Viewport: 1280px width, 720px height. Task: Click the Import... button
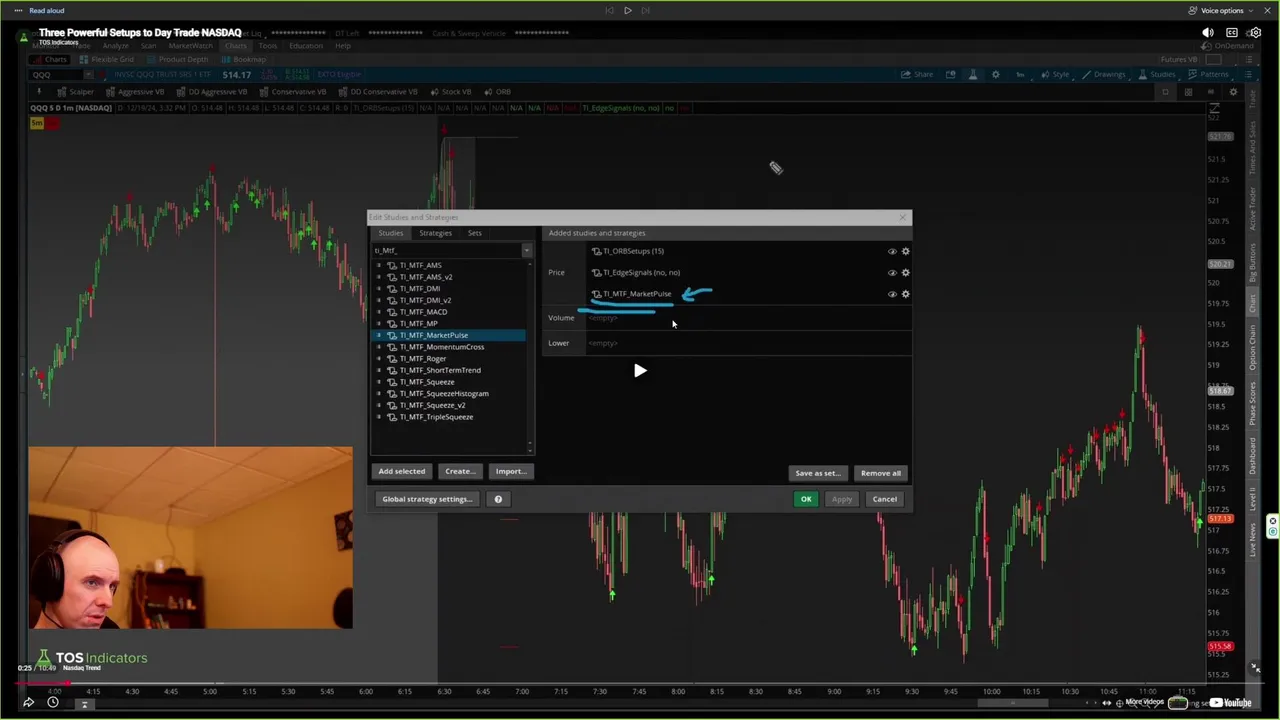click(511, 471)
